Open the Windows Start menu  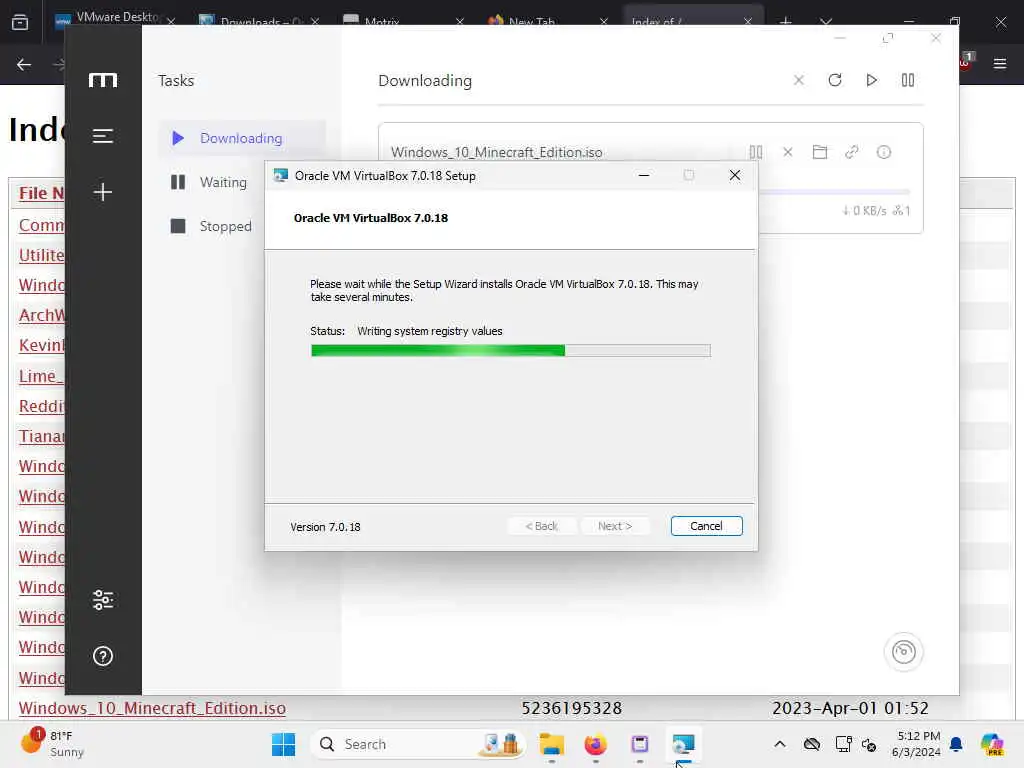pos(283,744)
